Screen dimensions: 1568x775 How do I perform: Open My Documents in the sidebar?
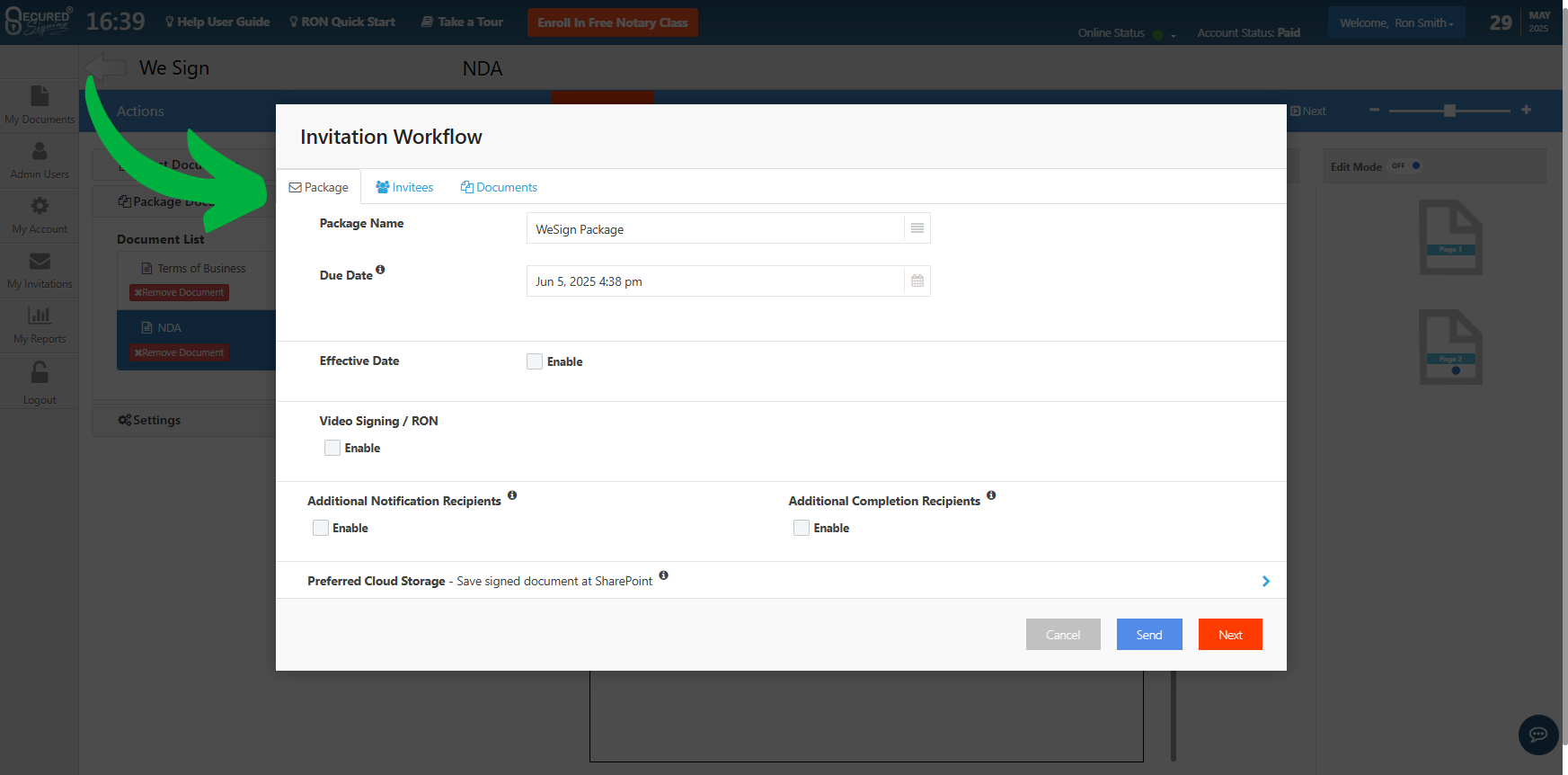pyautogui.click(x=40, y=97)
